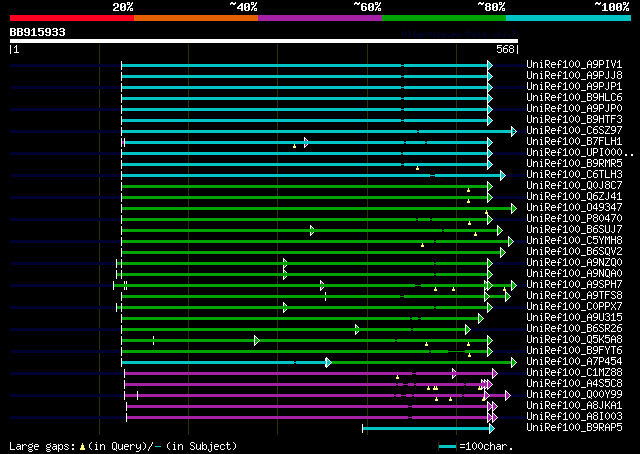
Task: Select the UniRef100_A9PJJ8 hit label
Action: click(x=574, y=76)
